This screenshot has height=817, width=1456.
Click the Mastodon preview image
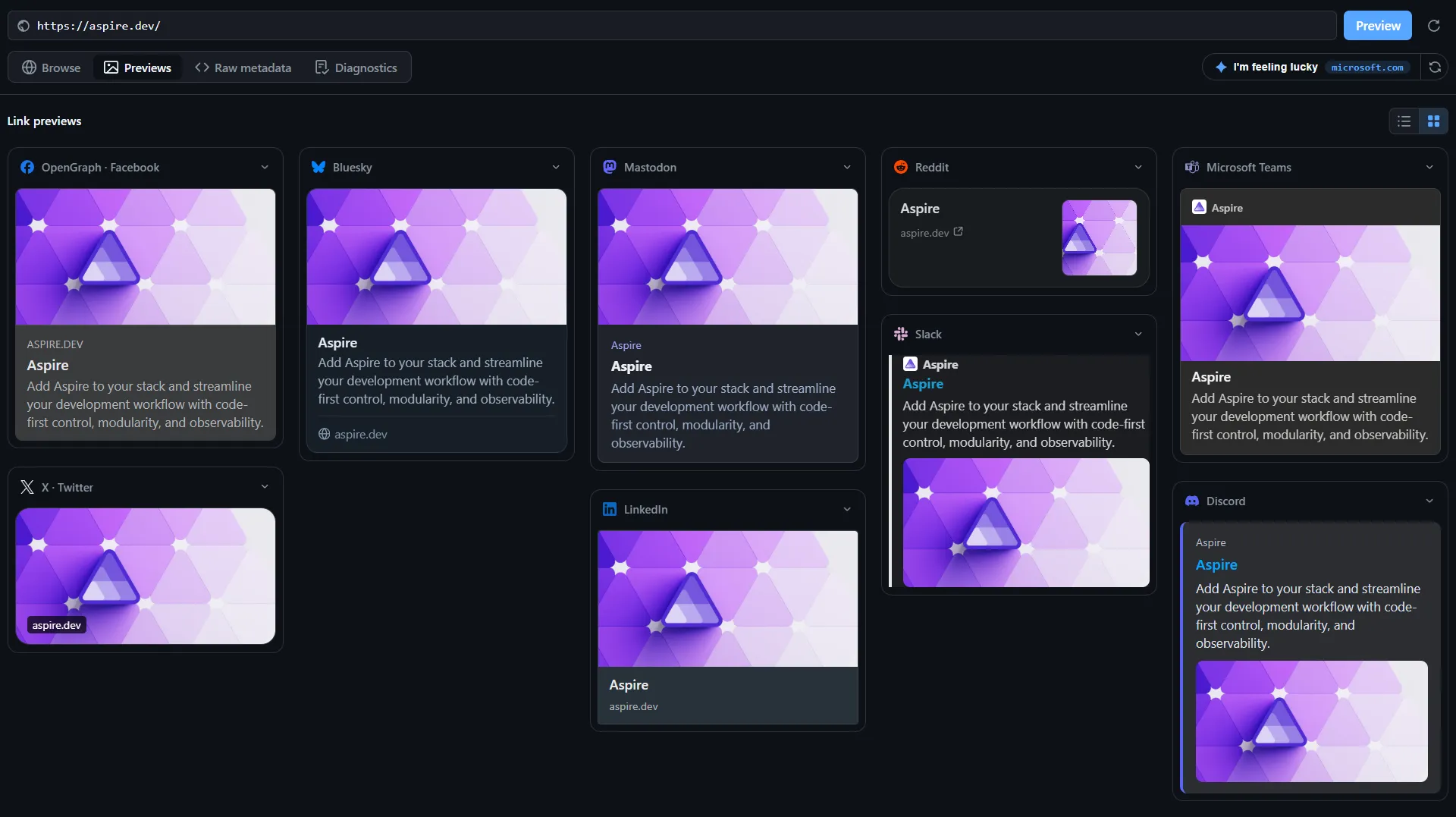click(x=728, y=256)
